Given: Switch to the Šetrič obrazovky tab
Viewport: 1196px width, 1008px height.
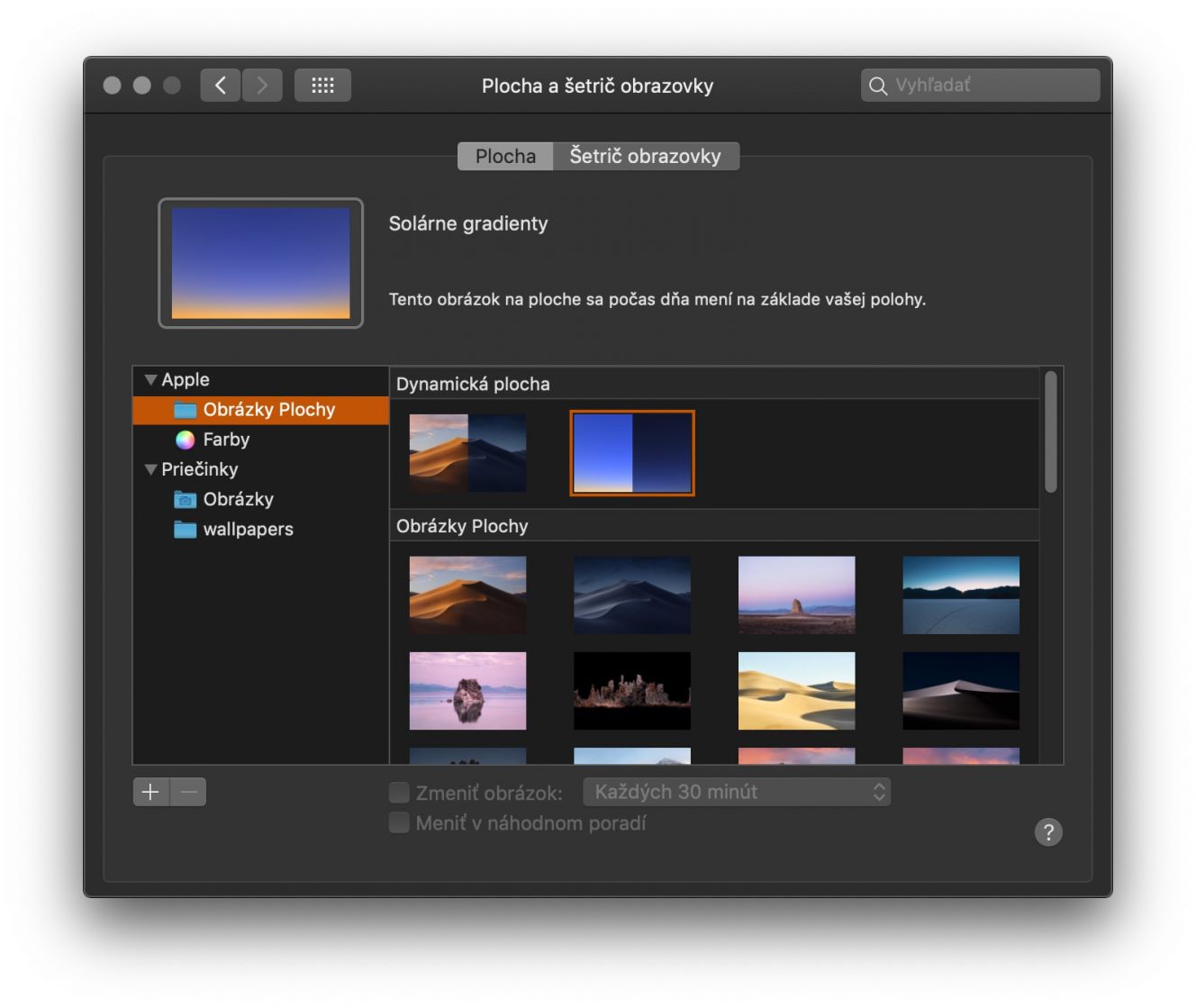Looking at the screenshot, I should (646, 156).
